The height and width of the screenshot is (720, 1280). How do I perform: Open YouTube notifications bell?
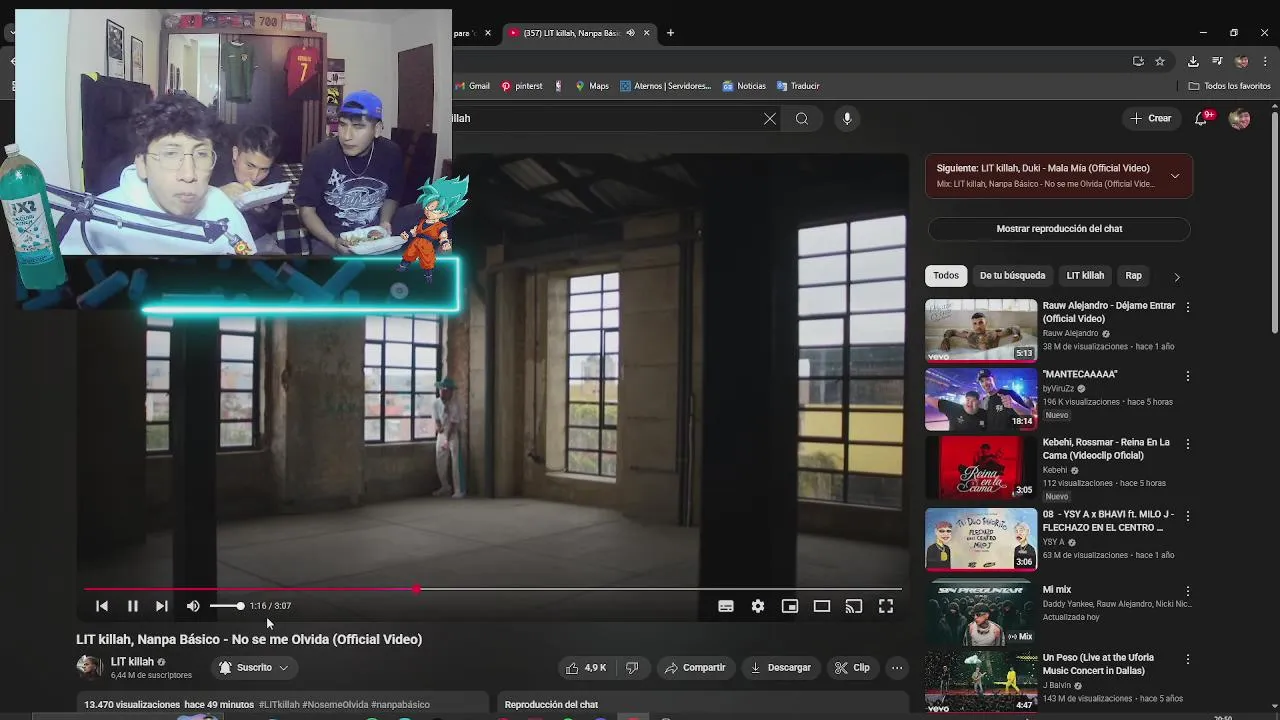(1202, 119)
